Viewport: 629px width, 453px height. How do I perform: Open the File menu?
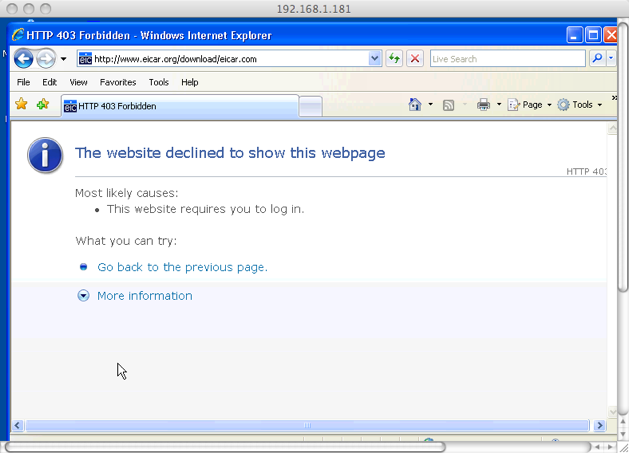[23, 82]
